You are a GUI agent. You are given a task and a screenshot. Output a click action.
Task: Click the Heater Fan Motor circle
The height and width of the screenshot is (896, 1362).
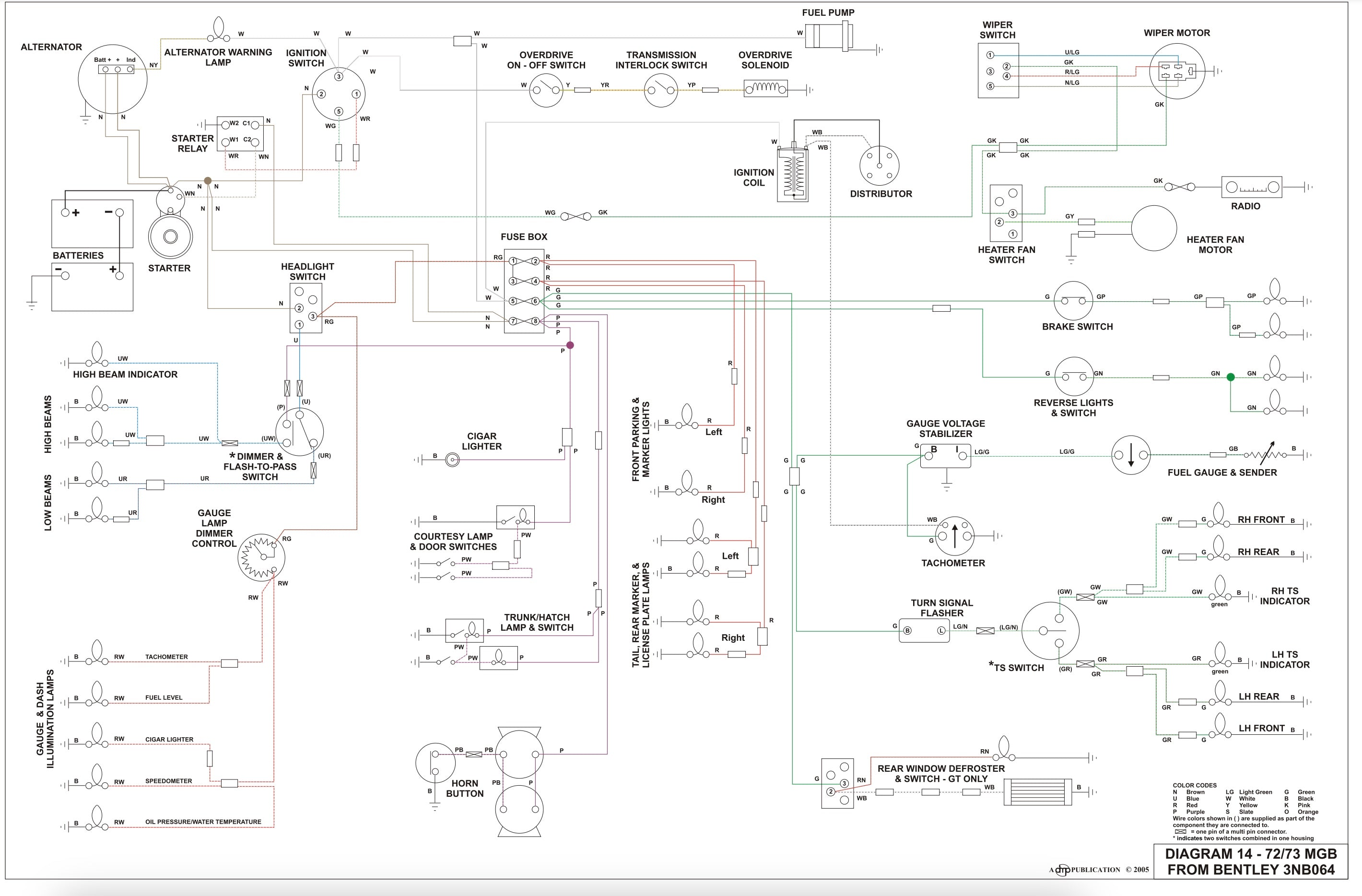pyautogui.click(x=1154, y=228)
